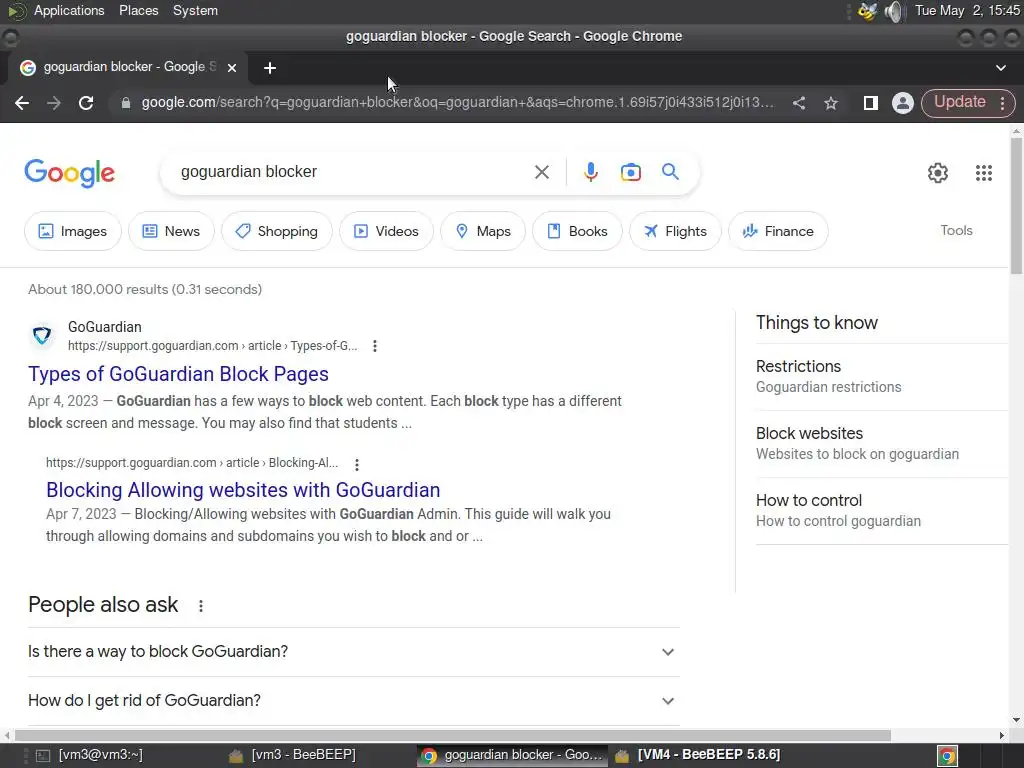
Task: Open Chrome three-dot menu
Action: tap(1002, 103)
